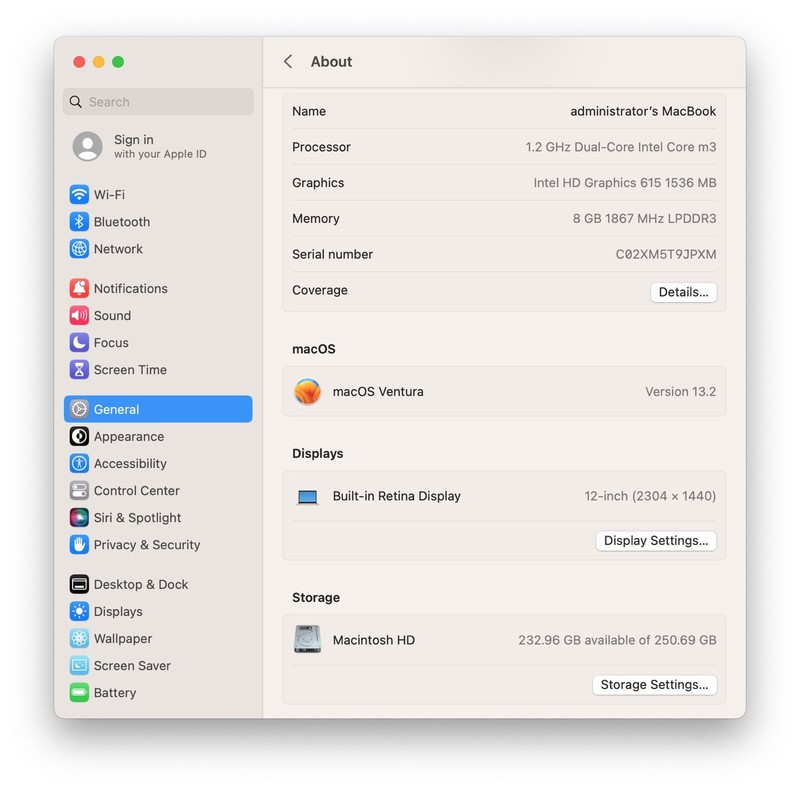This screenshot has width=800, height=790.
Task: Switch to Network settings
Action: pyautogui.click(x=158, y=249)
